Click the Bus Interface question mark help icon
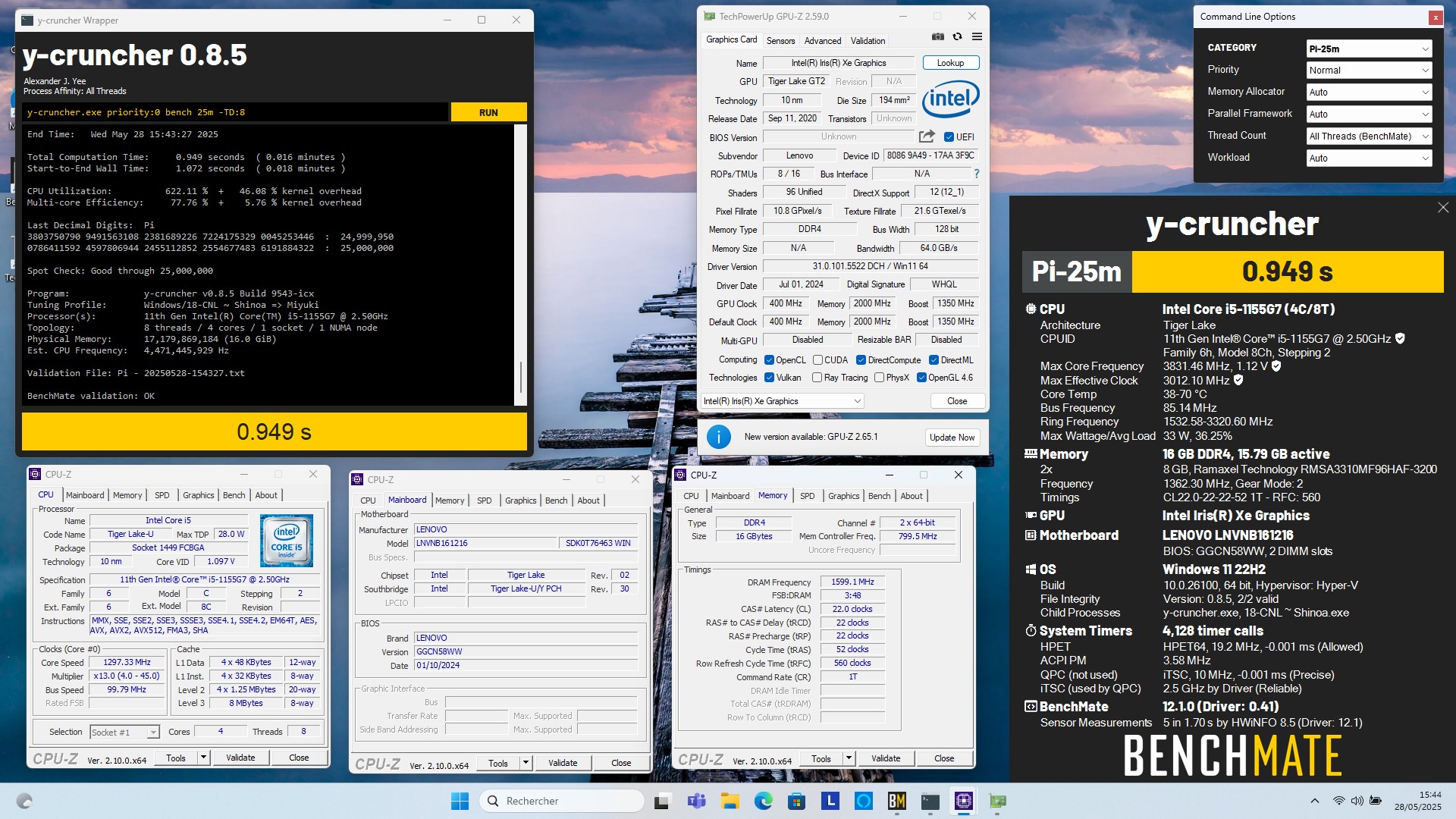 977,174
